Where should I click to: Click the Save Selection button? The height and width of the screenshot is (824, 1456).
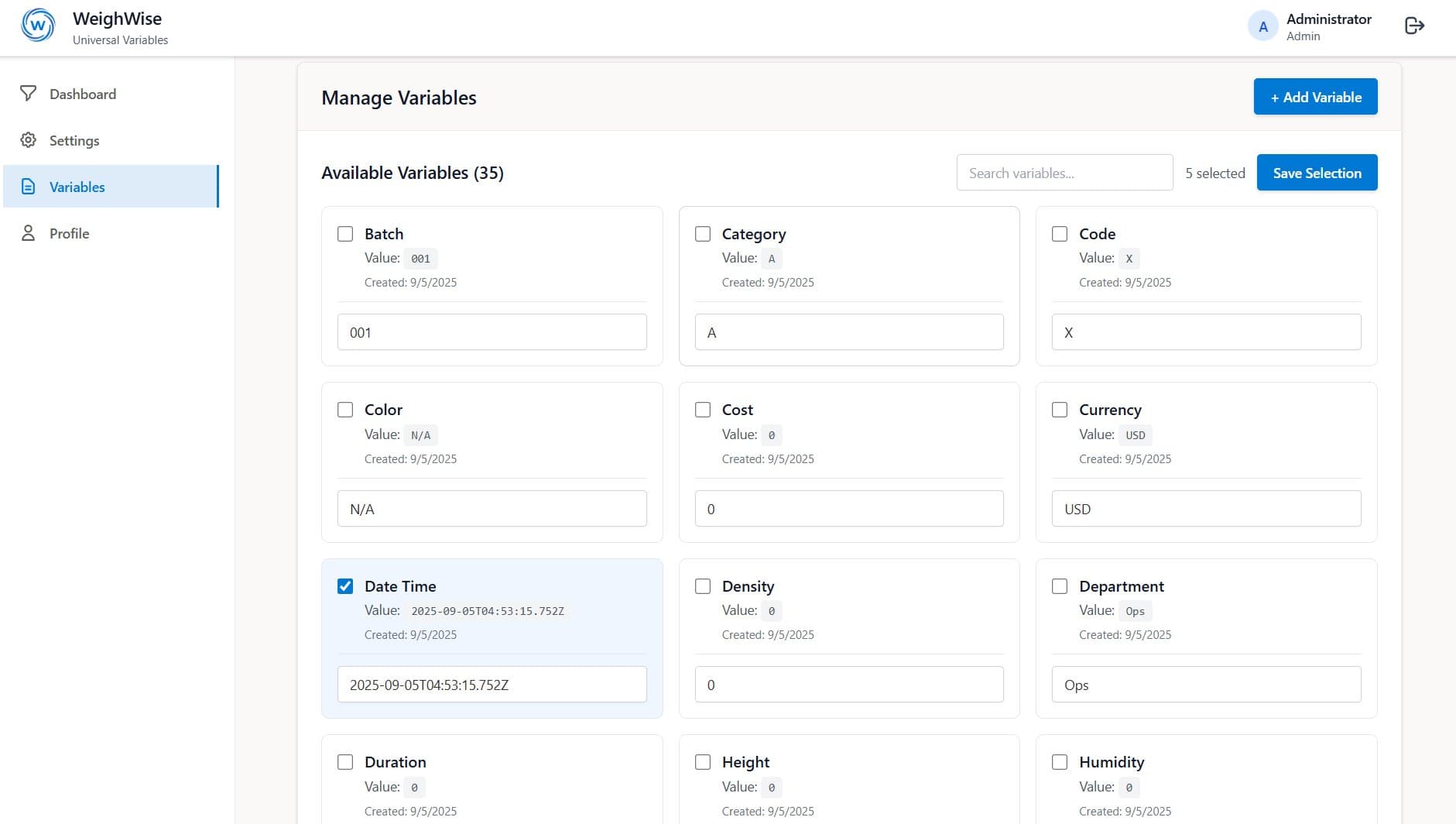pyautogui.click(x=1317, y=173)
